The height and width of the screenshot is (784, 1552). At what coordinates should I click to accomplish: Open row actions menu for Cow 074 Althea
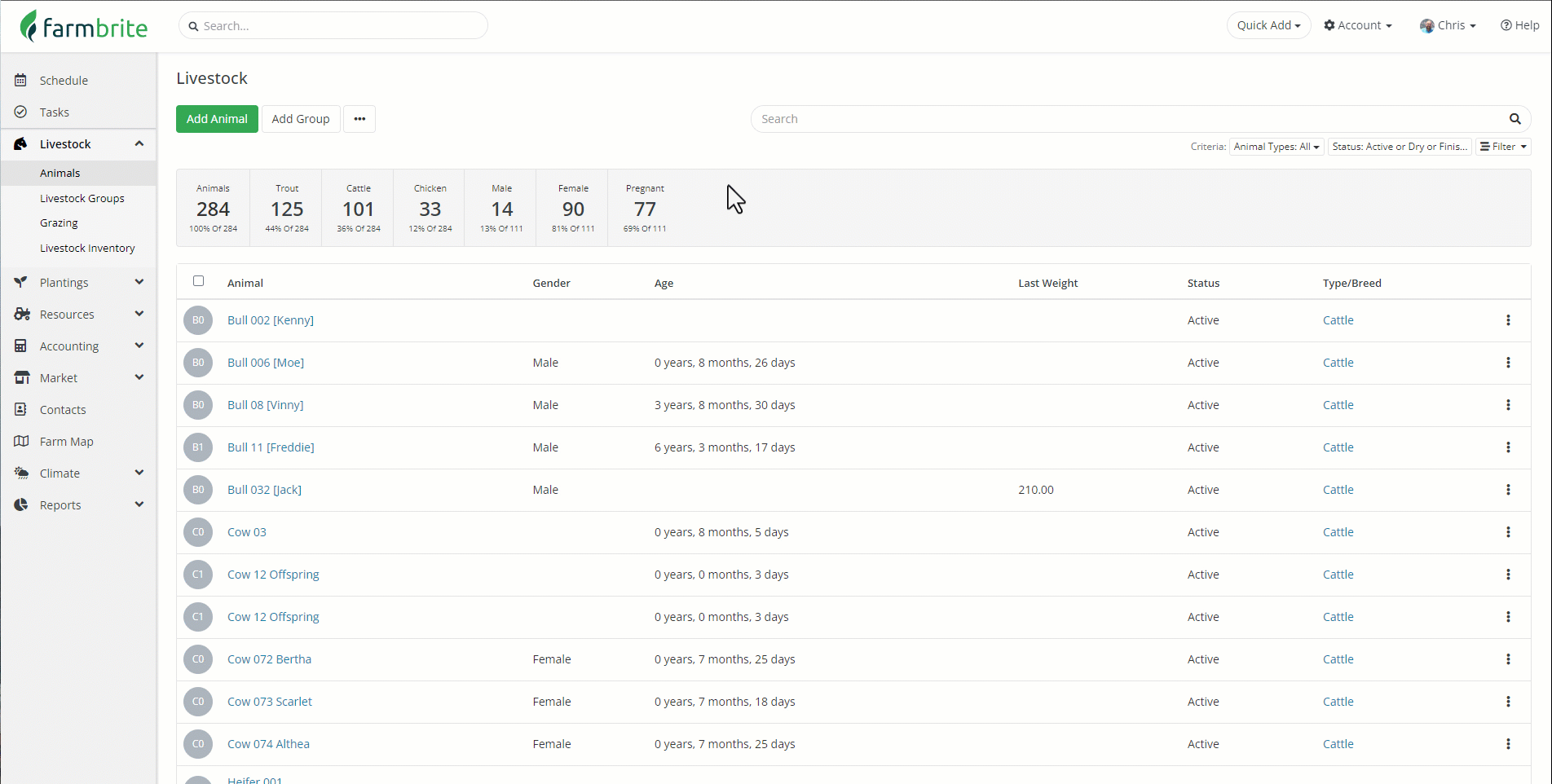pyautogui.click(x=1508, y=744)
